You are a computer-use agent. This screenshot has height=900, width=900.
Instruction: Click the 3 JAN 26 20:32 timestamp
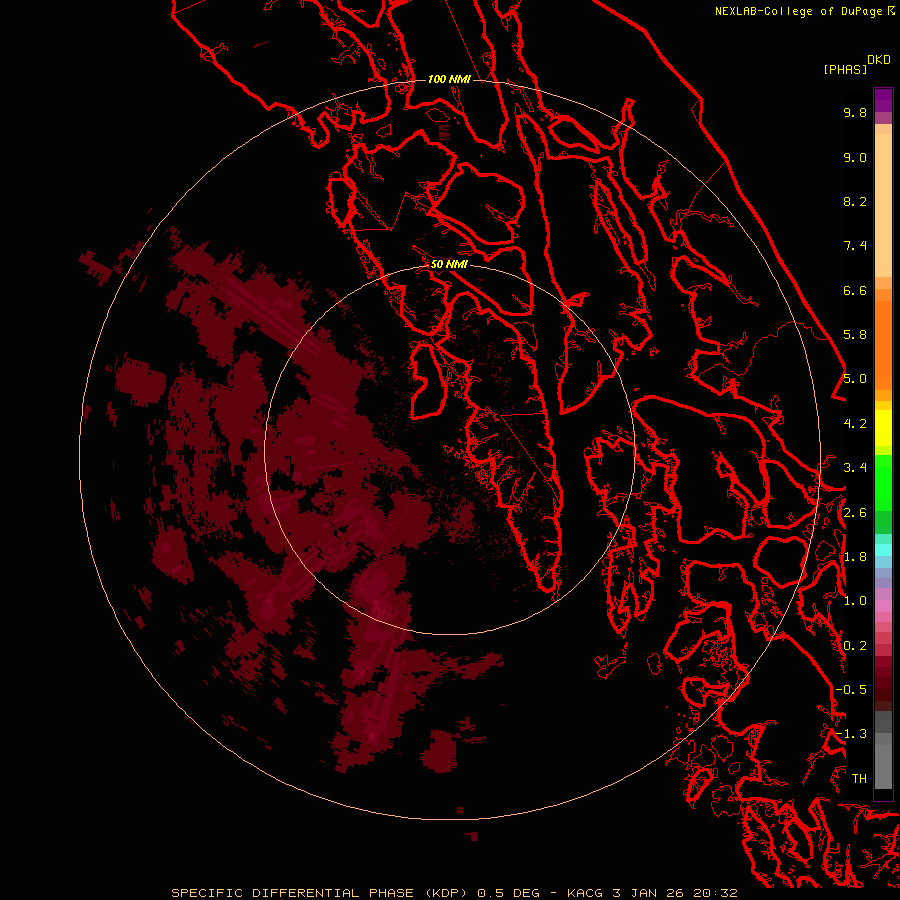click(675, 893)
